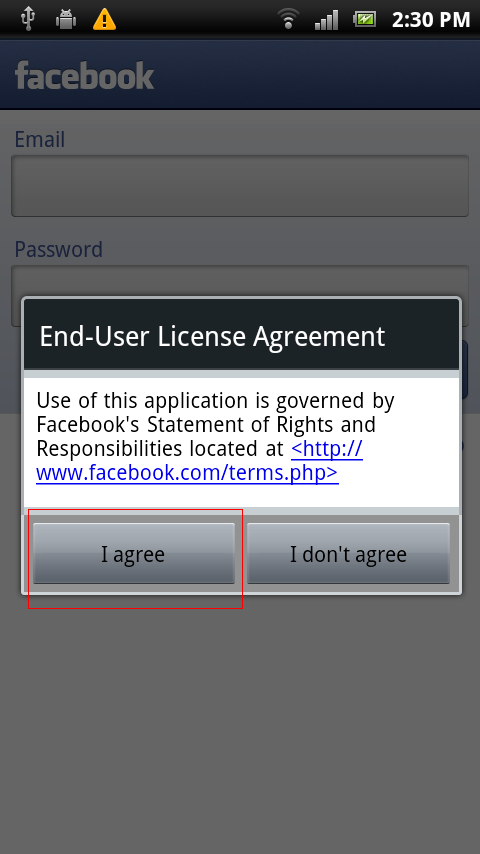Tap the 2:30 PM clock
This screenshot has height=854, width=480.
[x=430, y=20]
